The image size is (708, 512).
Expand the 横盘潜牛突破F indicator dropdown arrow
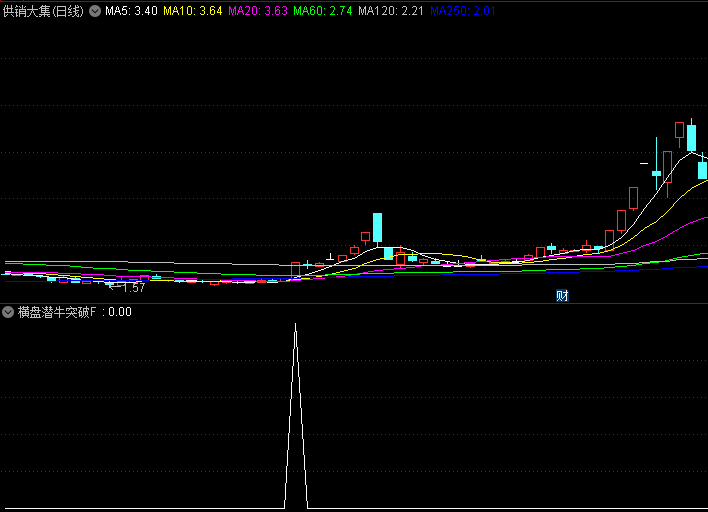tap(8, 312)
